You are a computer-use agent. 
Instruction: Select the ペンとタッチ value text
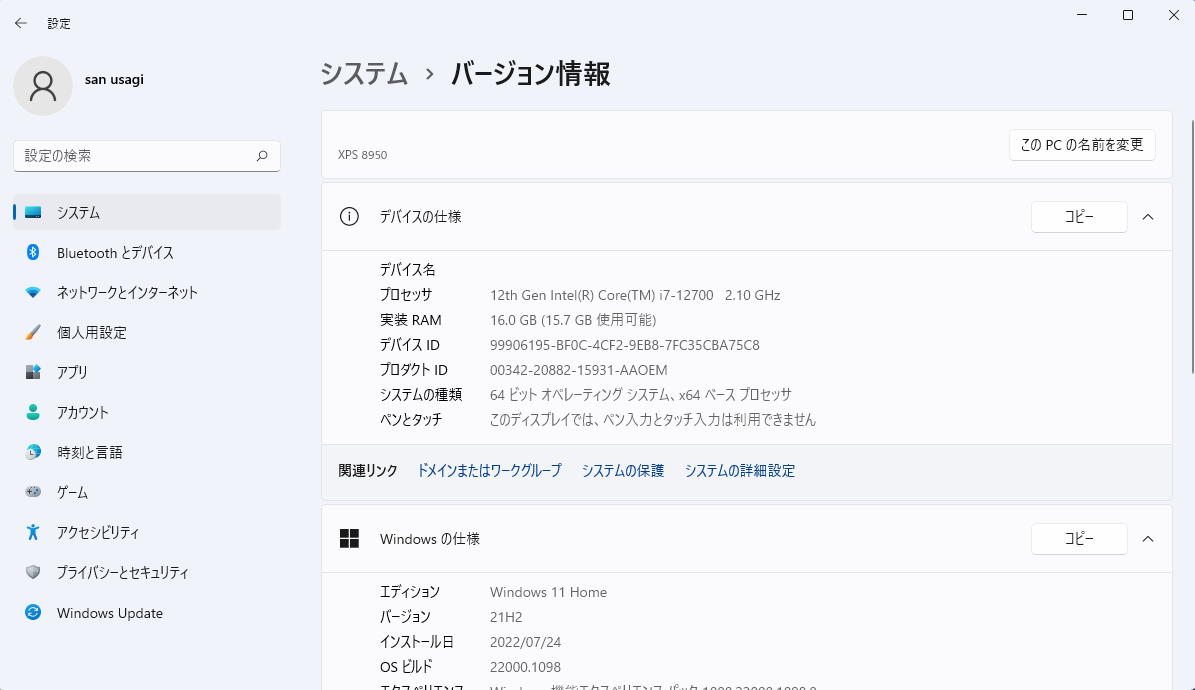[652, 420]
